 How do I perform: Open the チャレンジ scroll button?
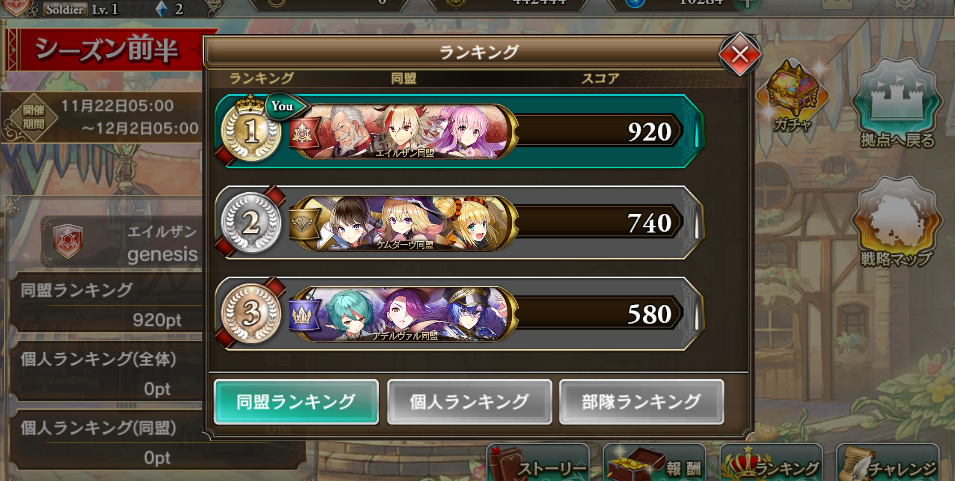(x=888, y=464)
